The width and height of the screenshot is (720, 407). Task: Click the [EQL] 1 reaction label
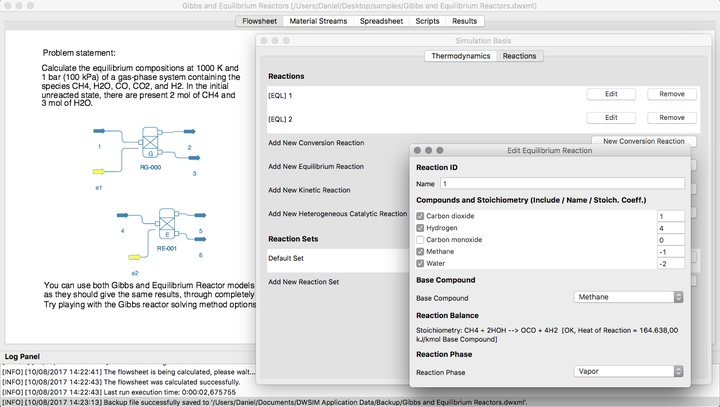[280, 96]
